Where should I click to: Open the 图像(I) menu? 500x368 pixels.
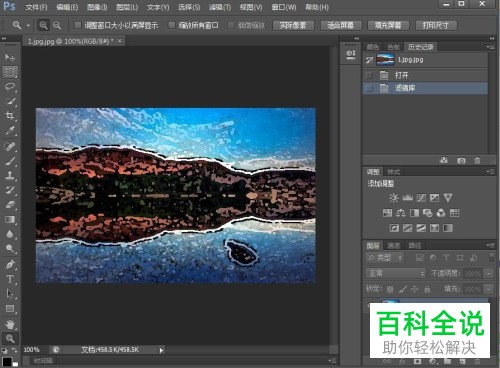point(97,7)
